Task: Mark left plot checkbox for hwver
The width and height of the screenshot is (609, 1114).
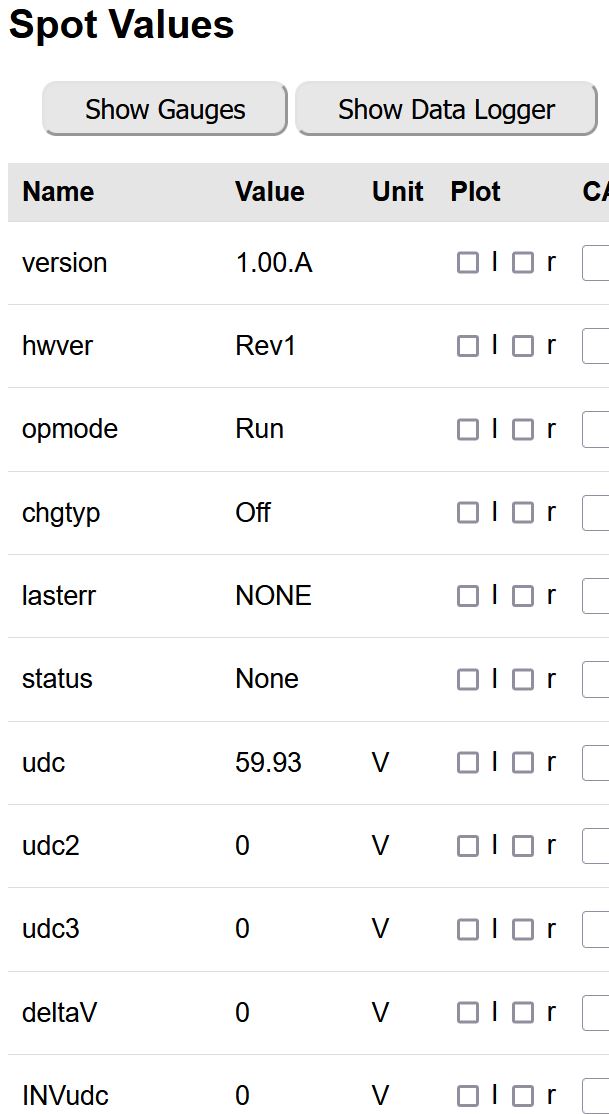Action: click(x=467, y=346)
